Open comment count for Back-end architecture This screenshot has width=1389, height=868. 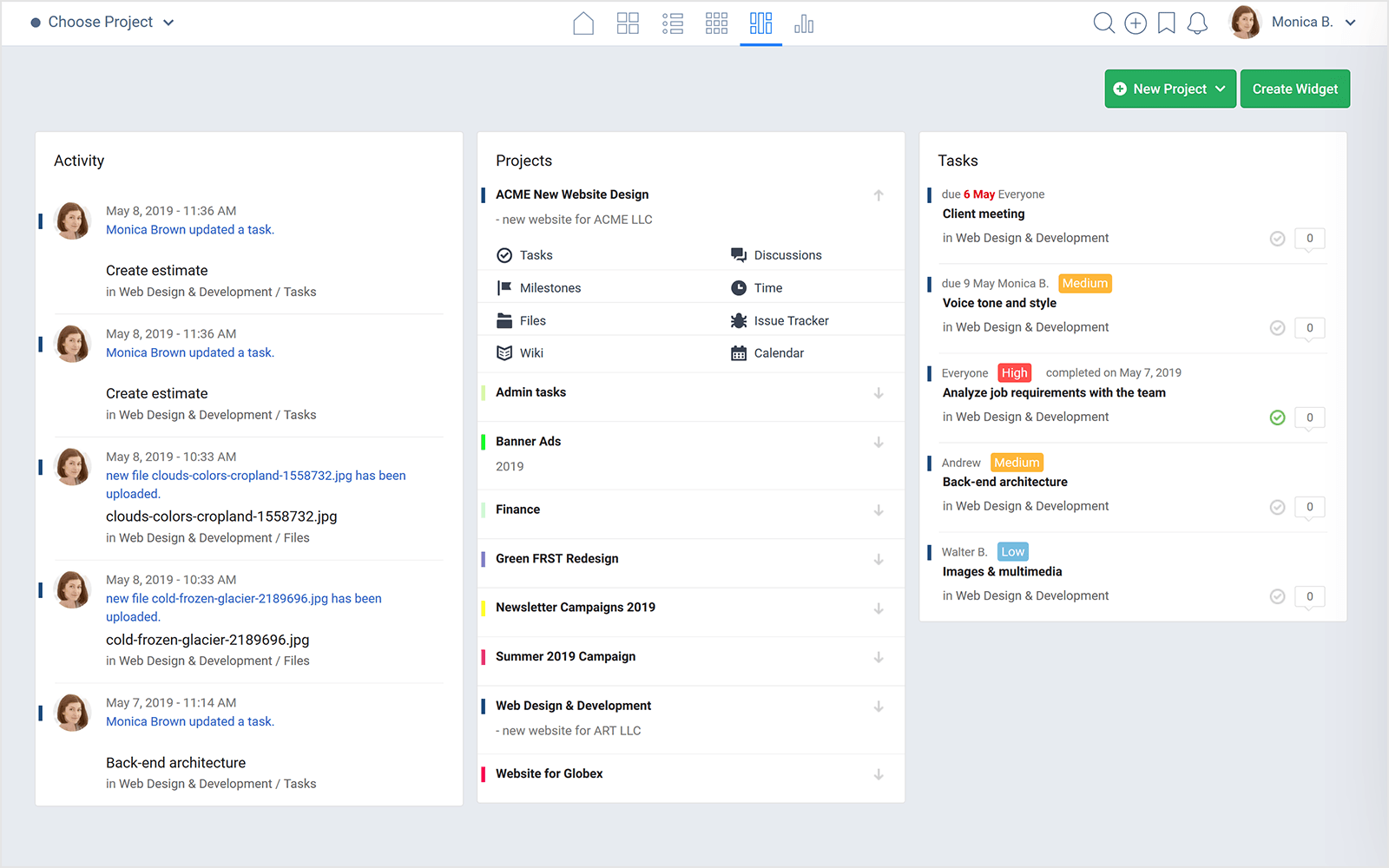(x=1309, y=508)
